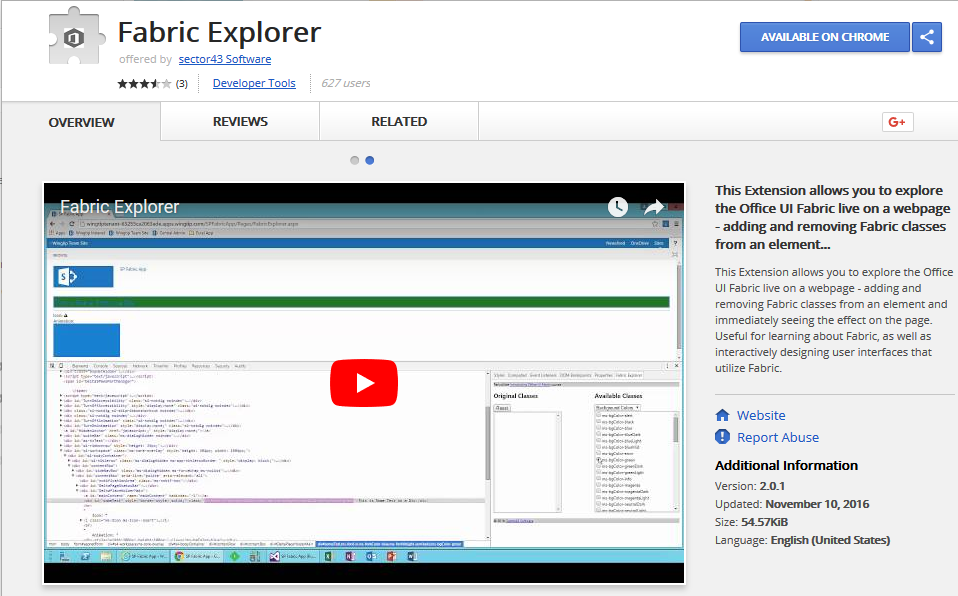Click the updated date November 10, 2016
Viewport: 958px width, 596px height.
pyautogui.click(x=817, y=504)
